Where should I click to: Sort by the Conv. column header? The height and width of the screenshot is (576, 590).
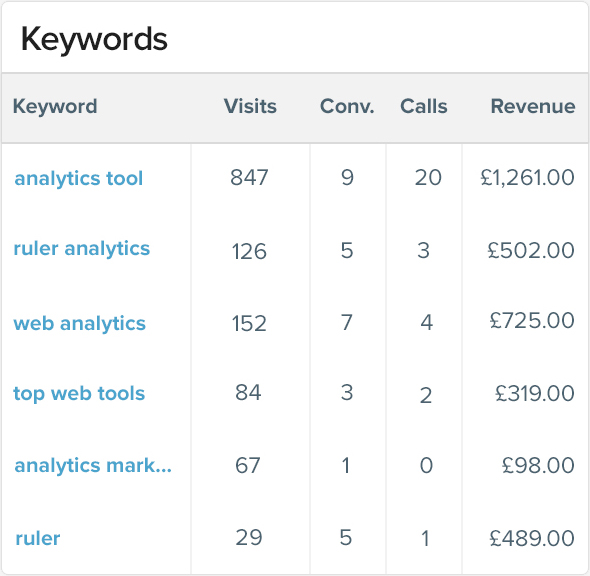point(347,106)
